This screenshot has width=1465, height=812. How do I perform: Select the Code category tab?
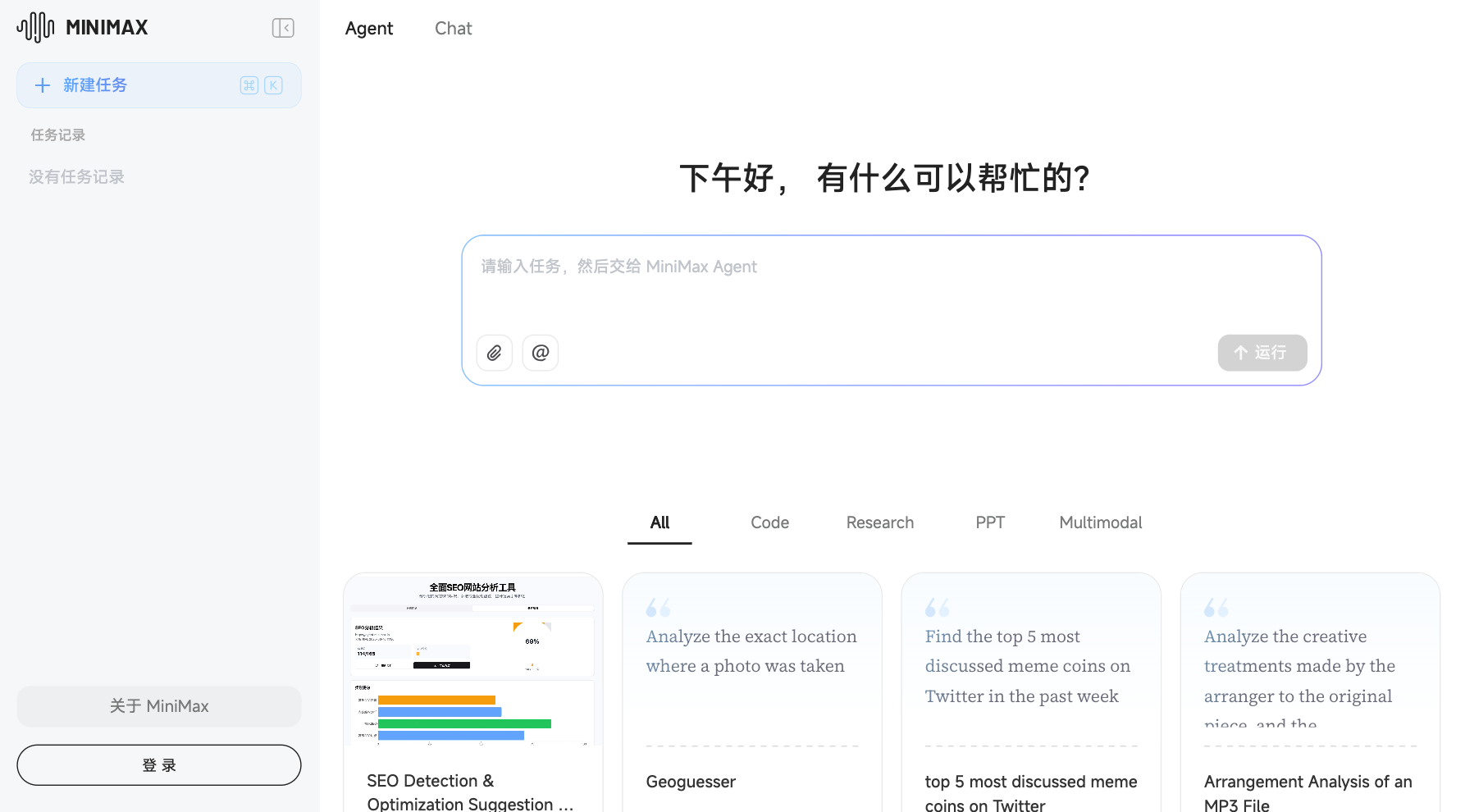[769, 522]
